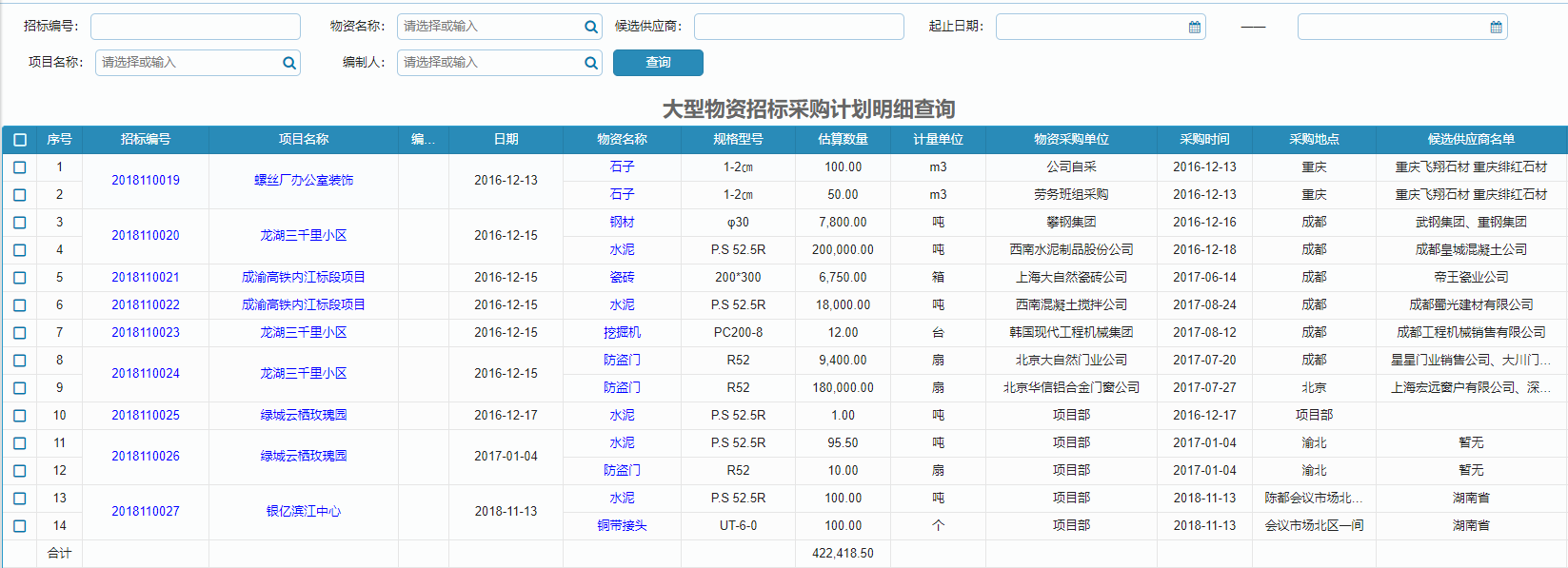Focus the 候选供应商 input field

click(799, 27)
